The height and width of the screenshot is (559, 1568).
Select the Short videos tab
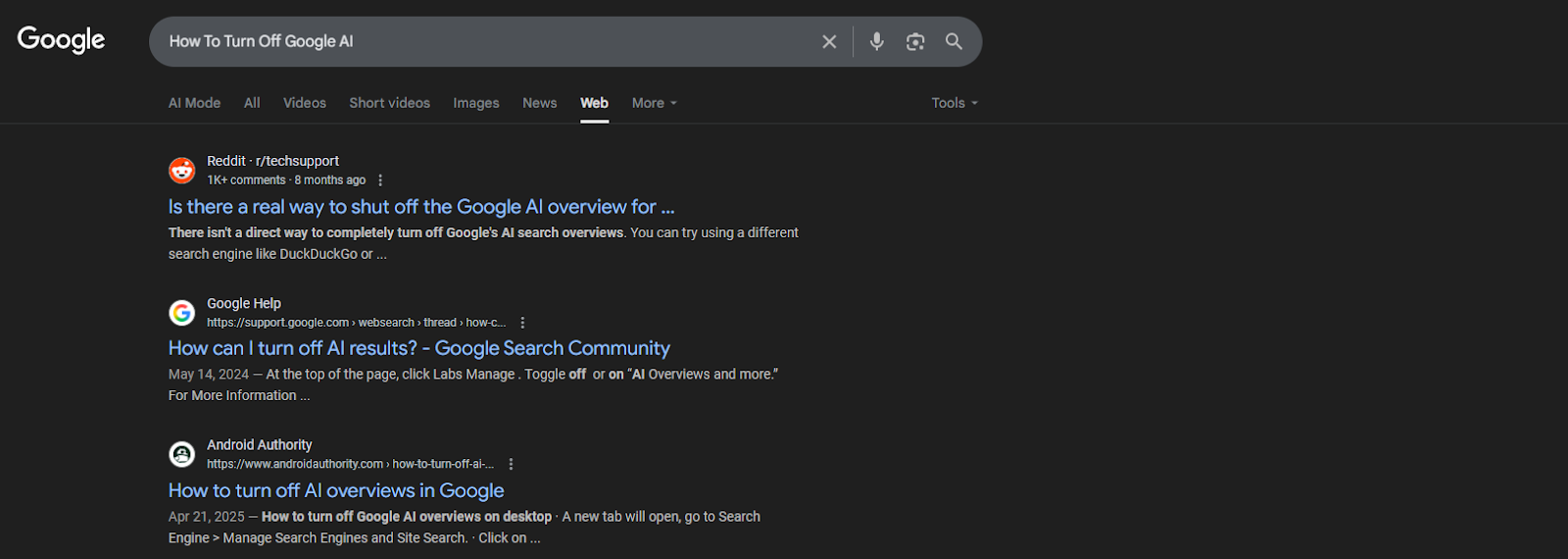pyautogui.click(x=389, y=103)
